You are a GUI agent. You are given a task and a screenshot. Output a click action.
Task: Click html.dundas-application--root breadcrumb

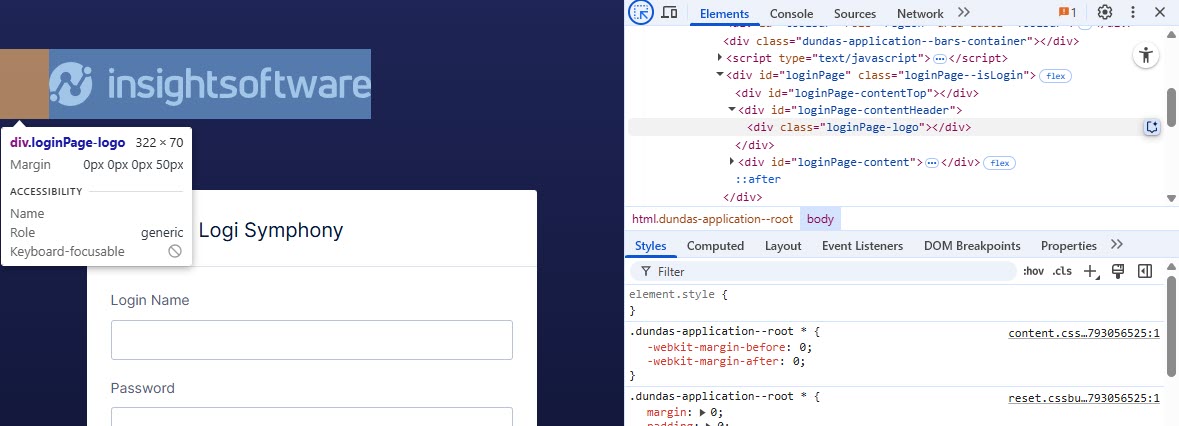pyautogui.click(x=712, y=219)
